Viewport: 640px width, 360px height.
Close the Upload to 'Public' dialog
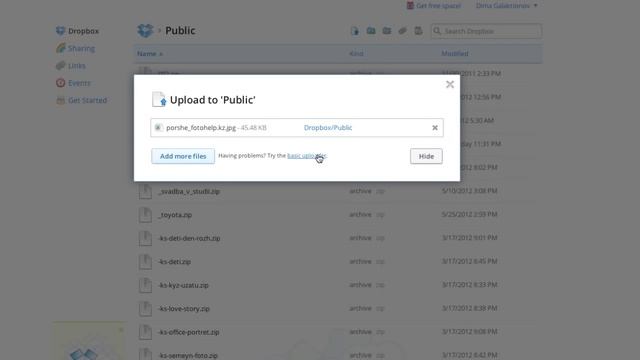click(x=450, y=84)
